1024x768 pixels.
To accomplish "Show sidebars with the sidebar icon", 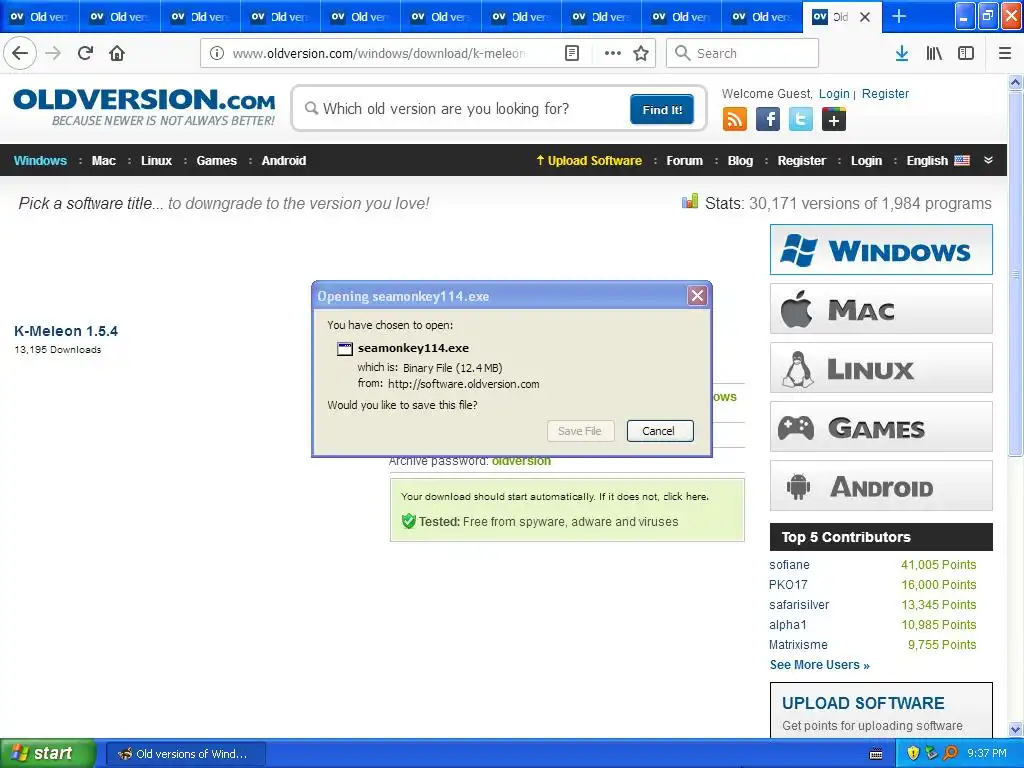I will [966, 53].
